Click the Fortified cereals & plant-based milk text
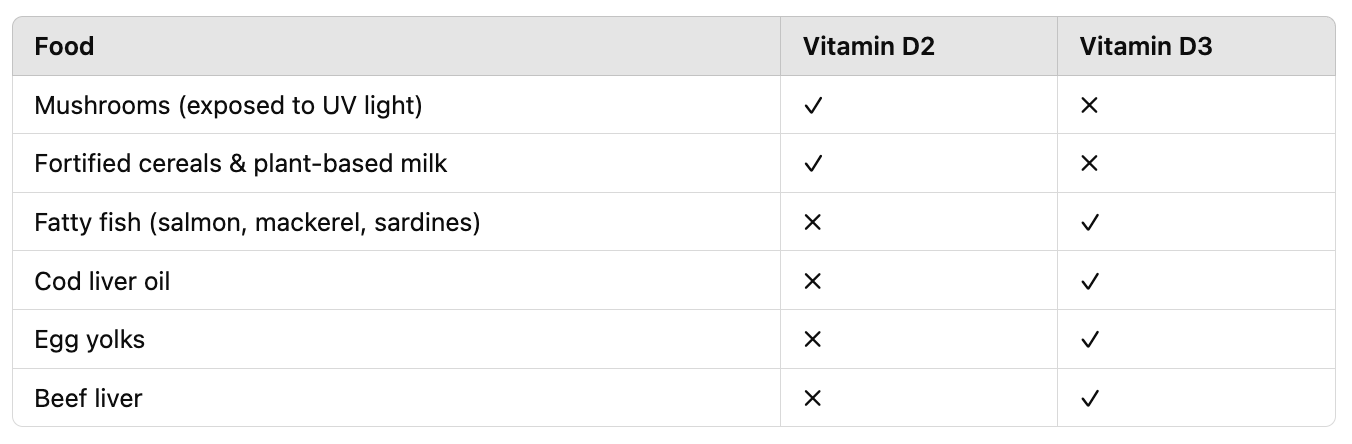The height and width of the screenshot is (444, 1352). (x=241, y=163)
